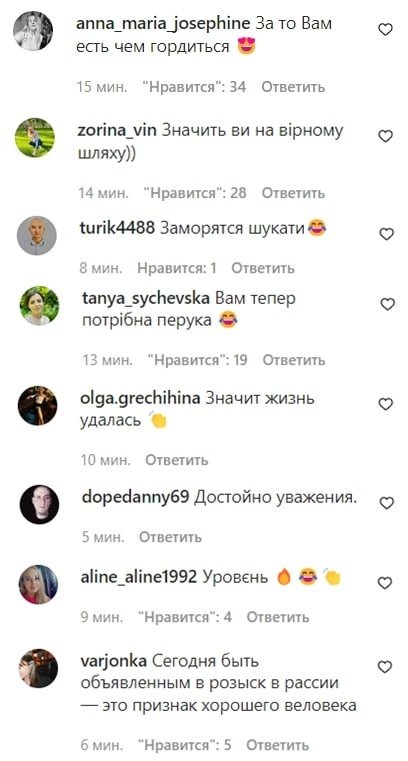Open aline_aline1992's profile avatar
Screen dimensions: 408x761
38,584
